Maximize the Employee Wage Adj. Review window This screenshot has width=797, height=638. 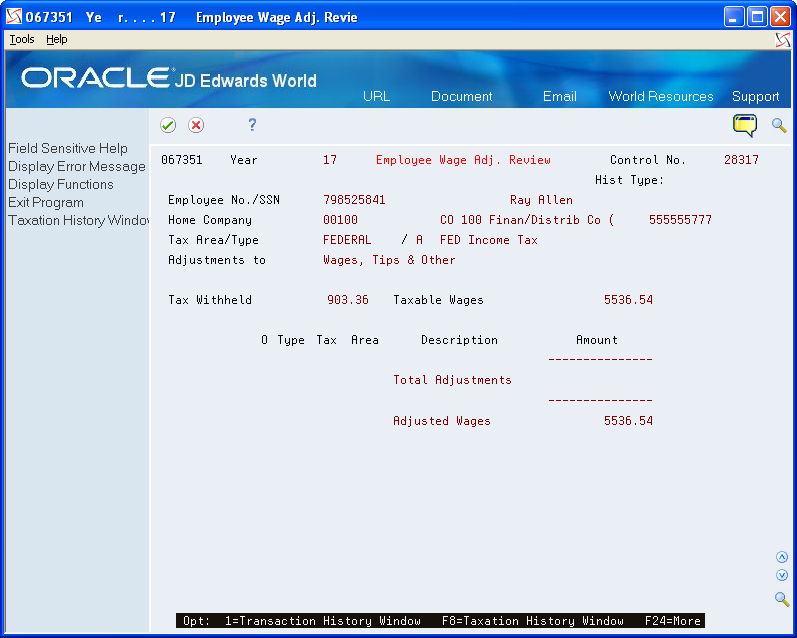[x=757, y=17]
